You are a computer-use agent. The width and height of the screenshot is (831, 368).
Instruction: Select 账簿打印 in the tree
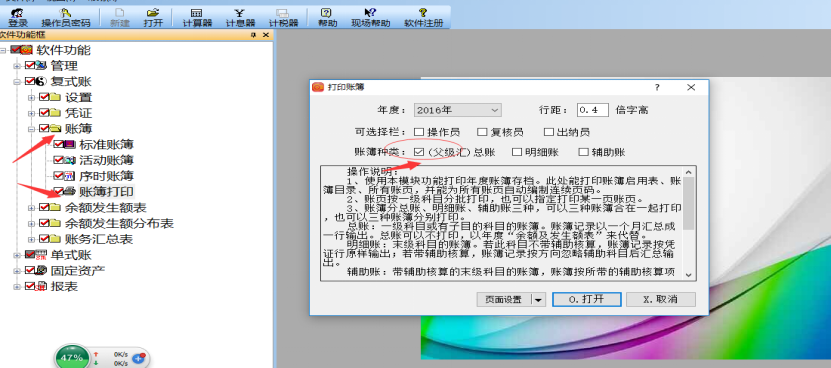[107, 191]
